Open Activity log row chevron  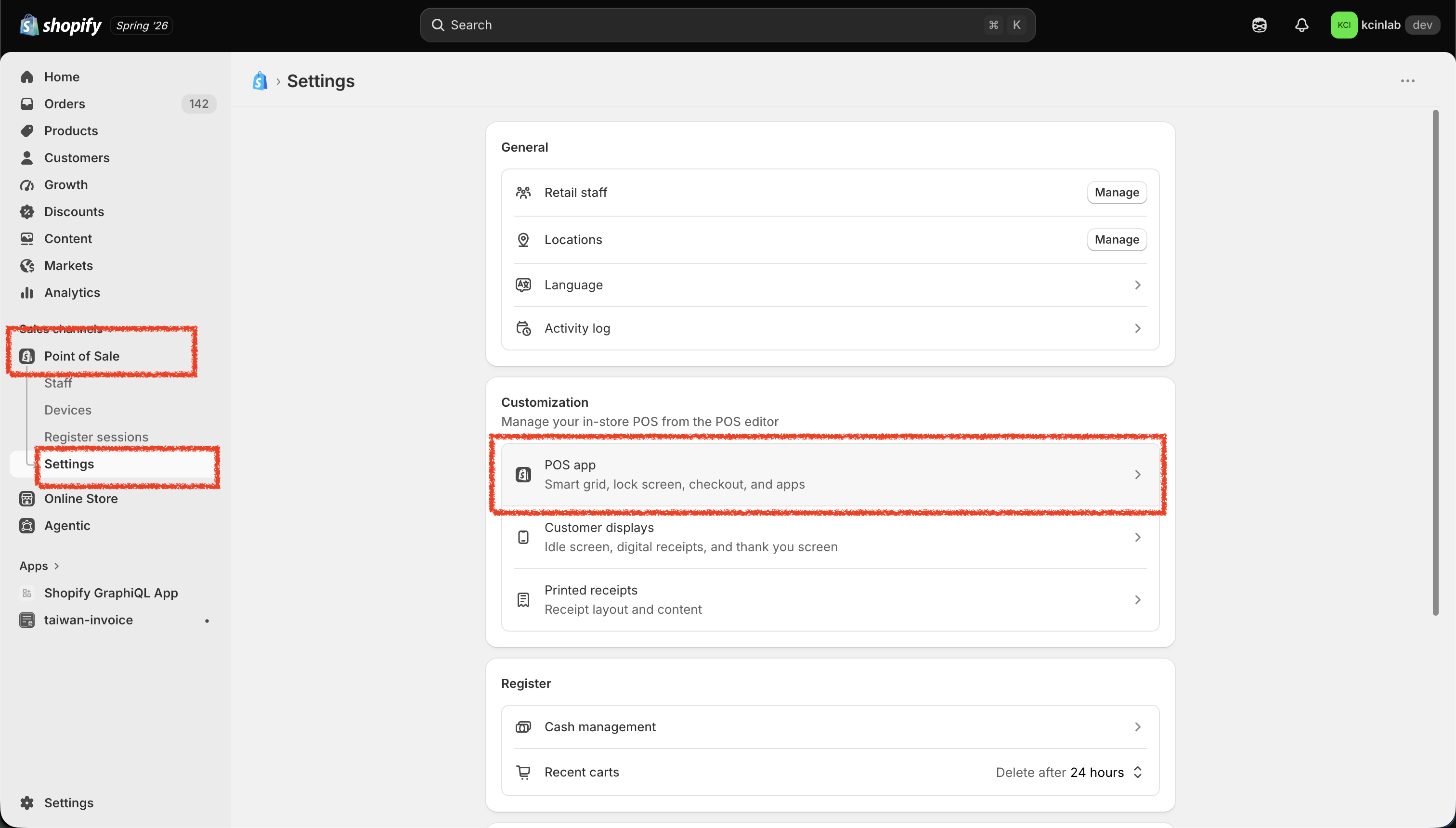tap(1137, 328)
